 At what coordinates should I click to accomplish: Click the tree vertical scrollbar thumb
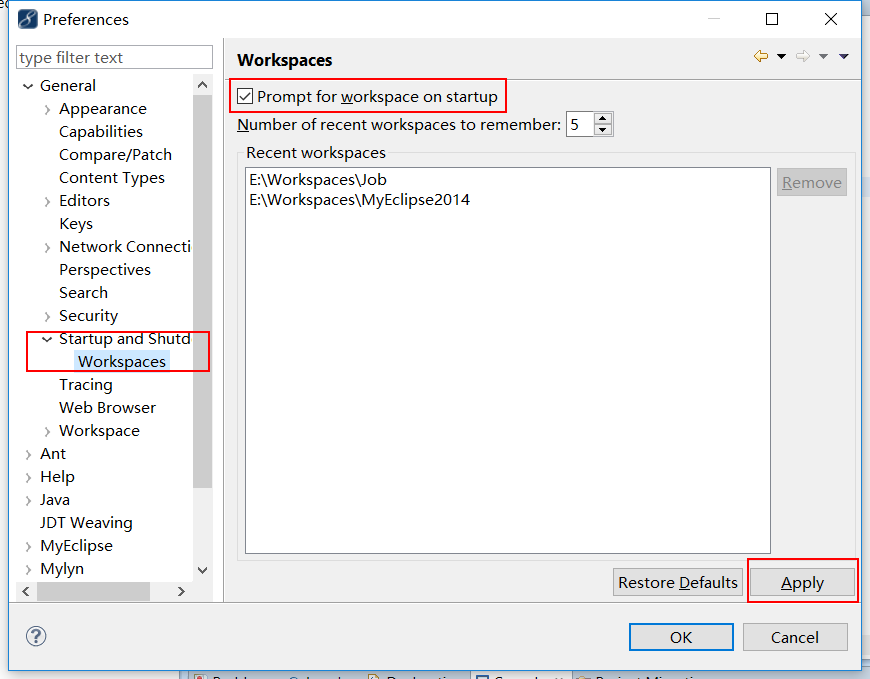(203, 292)
